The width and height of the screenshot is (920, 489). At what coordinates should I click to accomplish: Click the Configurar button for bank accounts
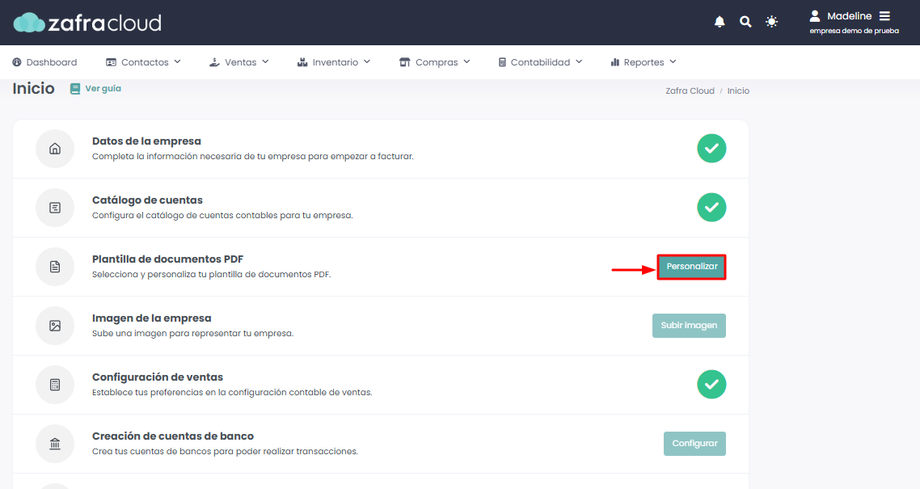[695, 444]
